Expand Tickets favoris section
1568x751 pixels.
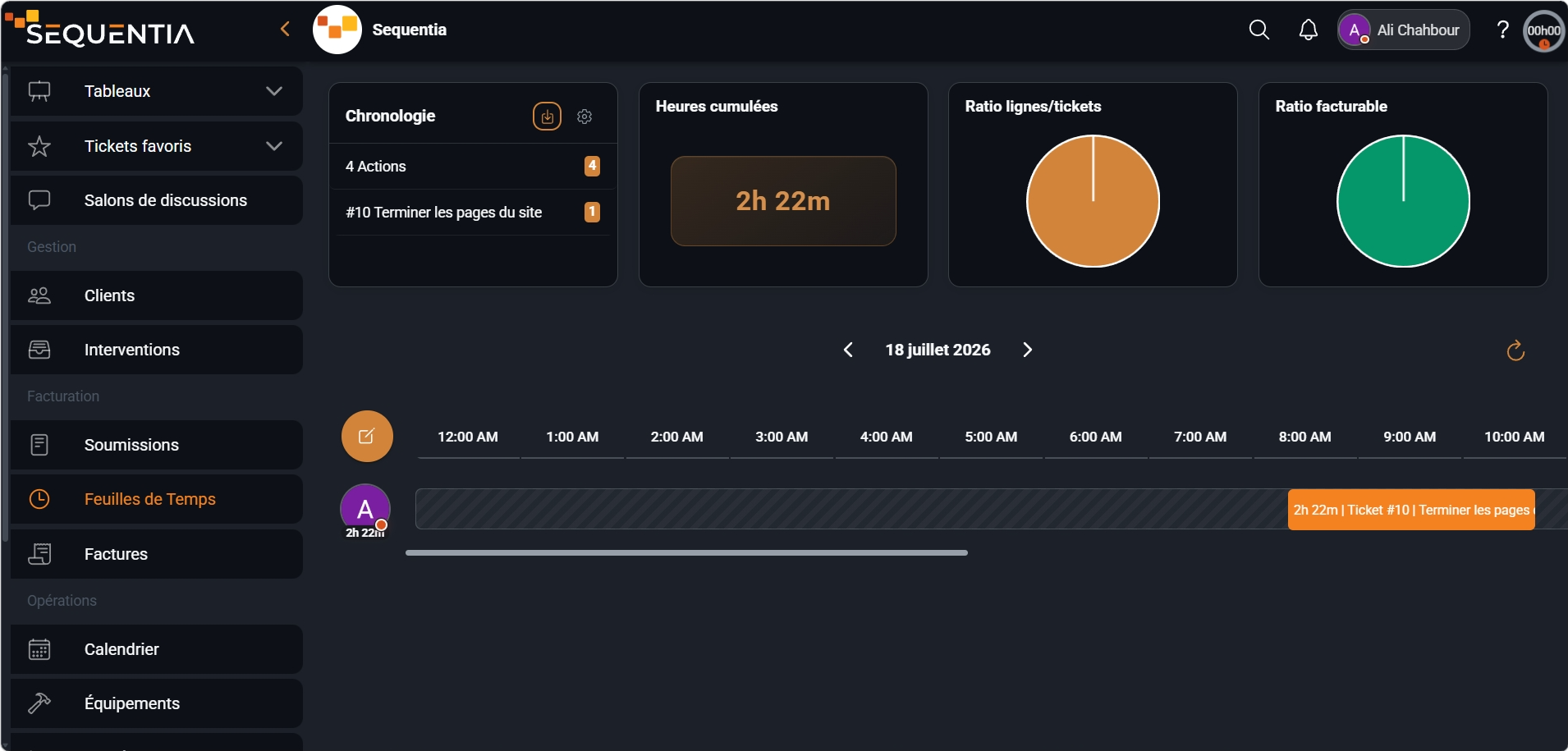(x=156, y=146)
